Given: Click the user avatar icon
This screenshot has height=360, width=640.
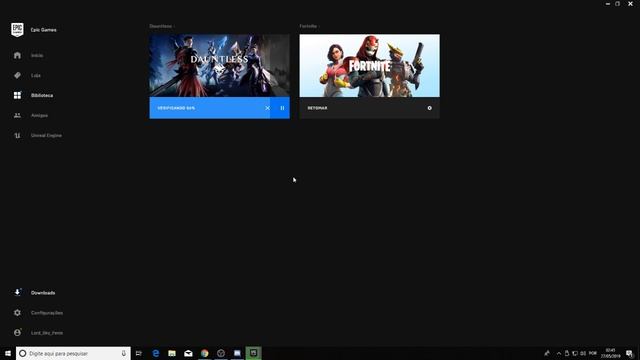Looking at the screenshot, I should [17, 333].
